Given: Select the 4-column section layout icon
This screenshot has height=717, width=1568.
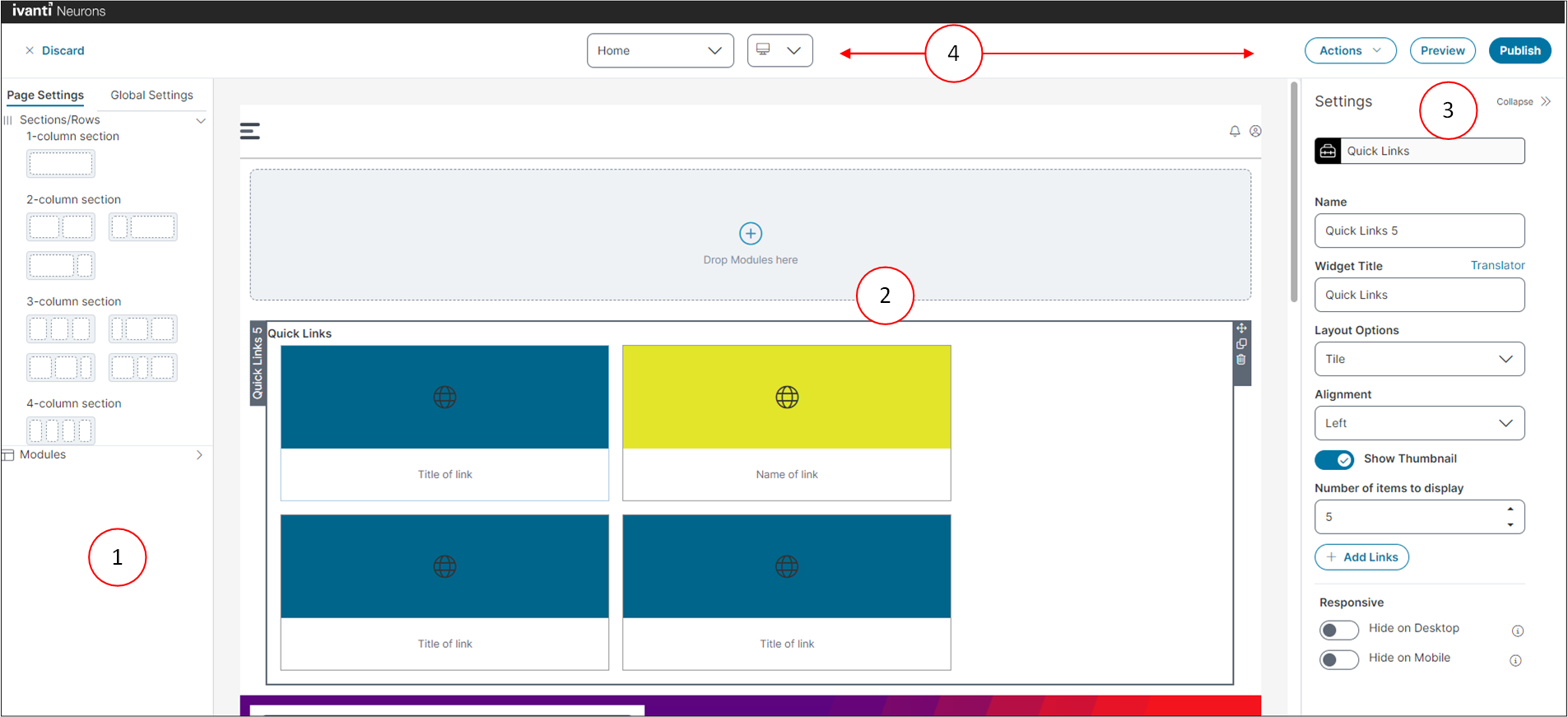Looking at the screenshot, I should tap(61, 430).
